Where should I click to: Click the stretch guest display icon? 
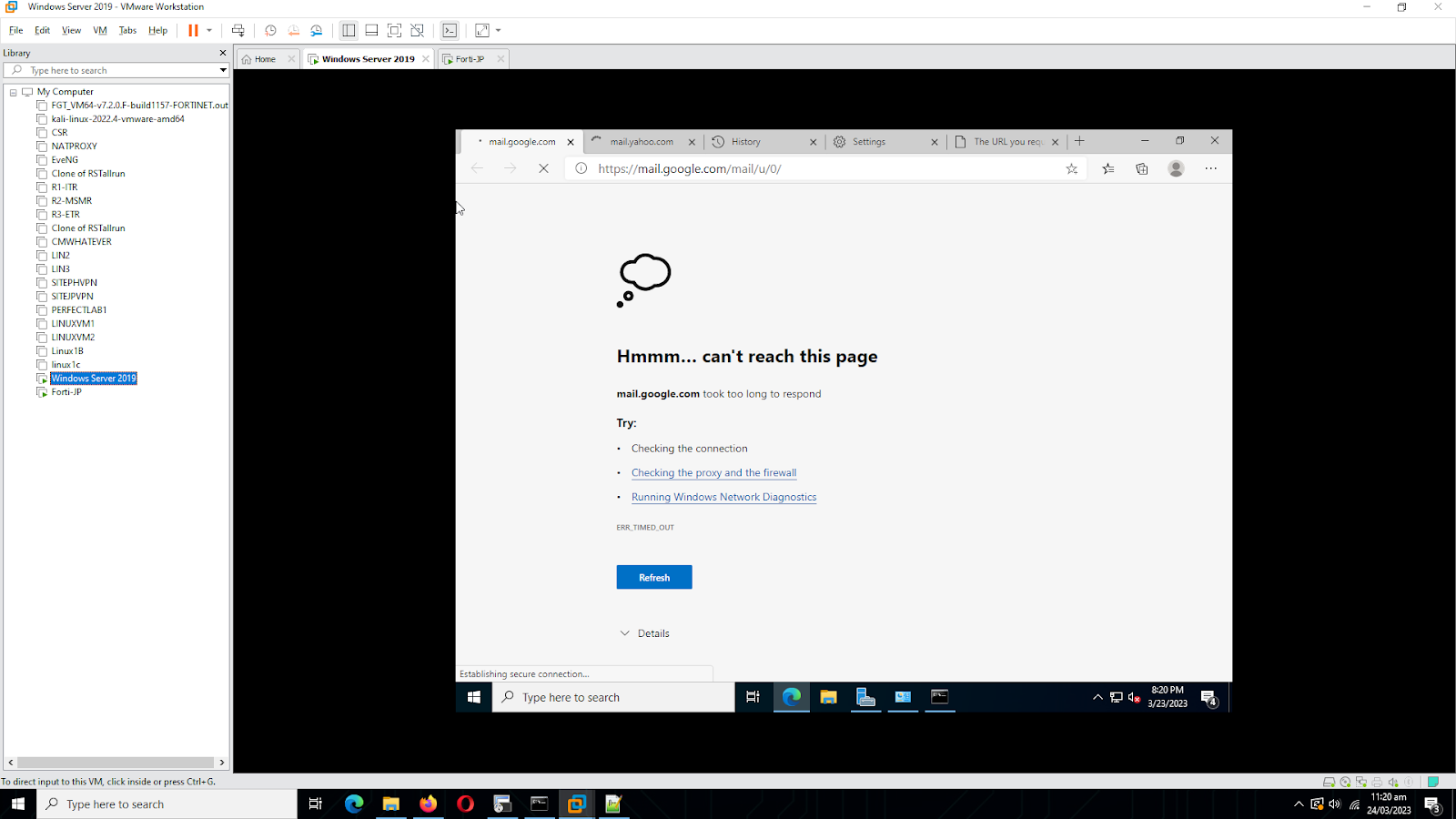pyautogui.click(x=482, y=30)
